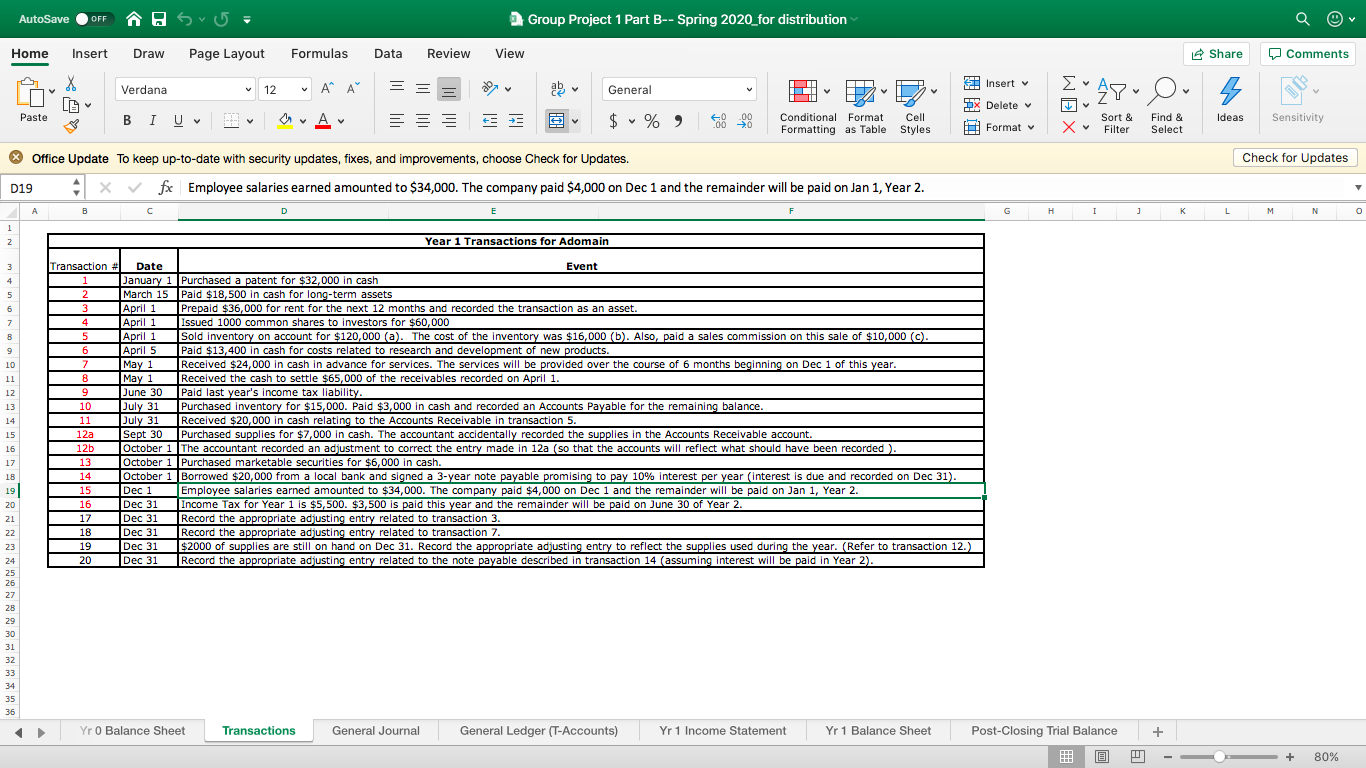This screenshot has width=1366, height=768.
Task: Click the Share button
Action: pos(1216,53)
